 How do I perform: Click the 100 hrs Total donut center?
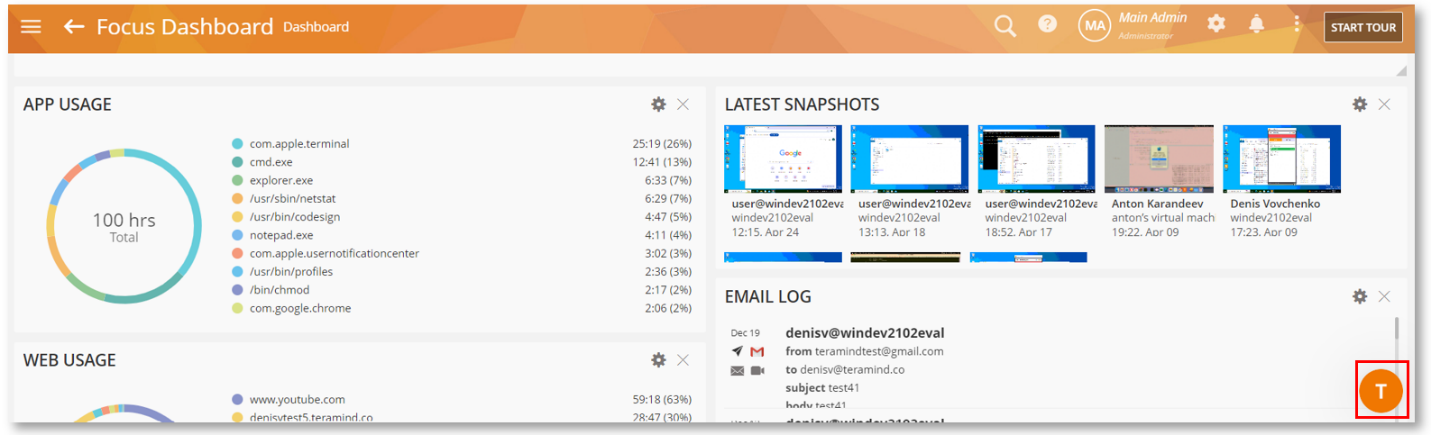124,227
